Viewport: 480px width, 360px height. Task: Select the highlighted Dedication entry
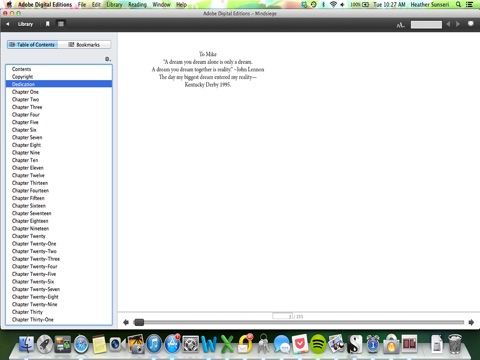tap(59, 84)
